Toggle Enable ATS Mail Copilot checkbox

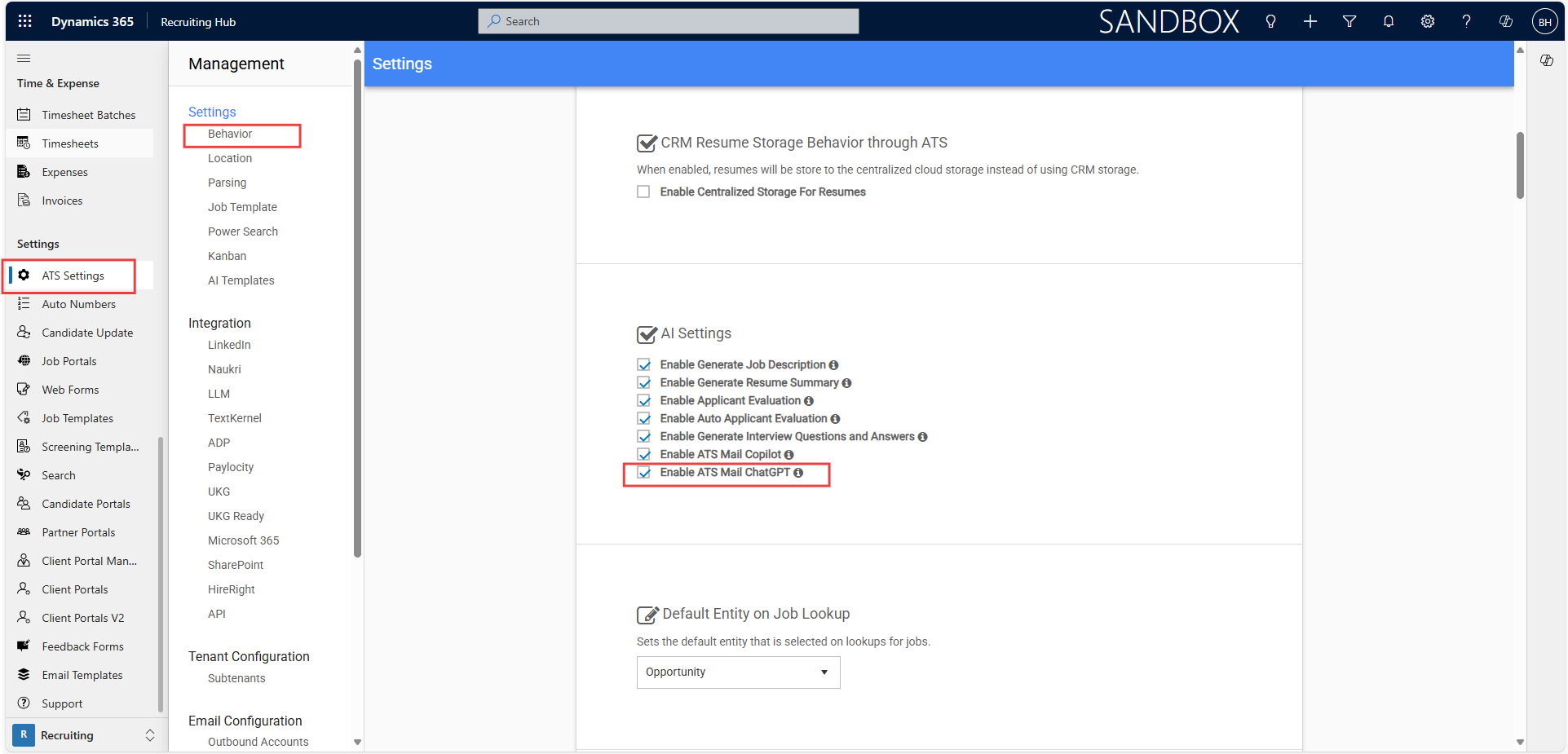click(x=644, y=454)
